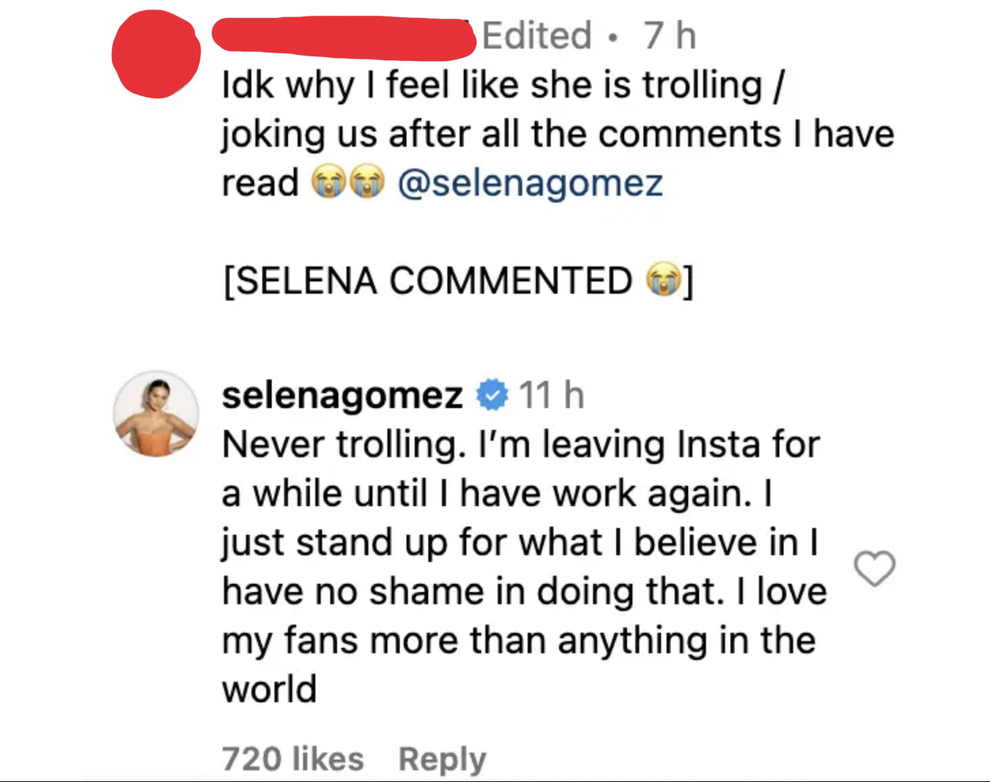
Task: Click the blue verified badge beside selenagomez
Action: point(491,396)
